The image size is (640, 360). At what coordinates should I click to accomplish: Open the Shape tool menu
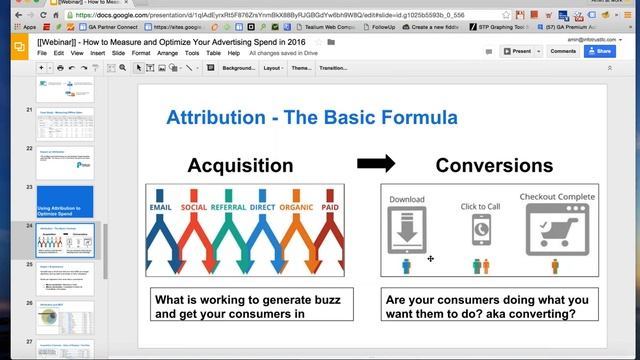pyautogui.click(x=173, y=68)
